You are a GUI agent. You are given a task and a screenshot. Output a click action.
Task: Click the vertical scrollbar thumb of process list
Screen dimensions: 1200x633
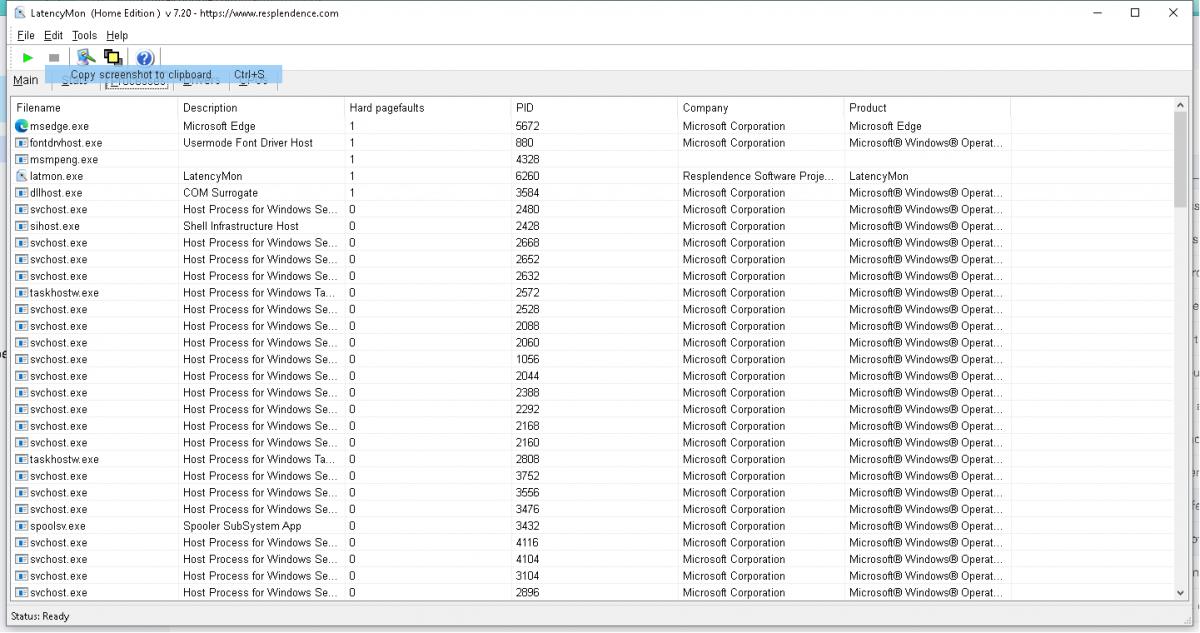tap(1182, 160)
